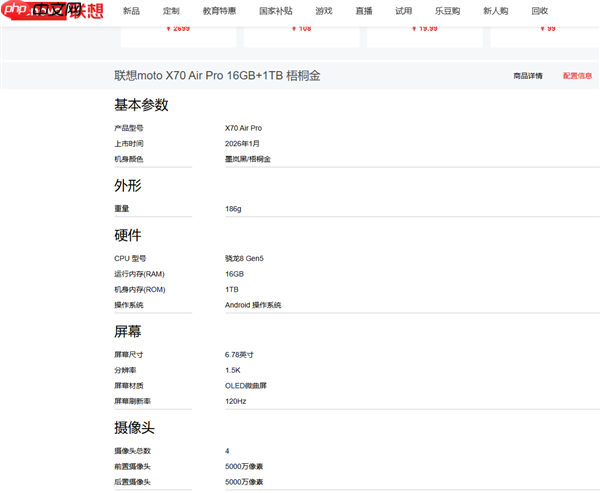This screenshot has width=600, height=493.
Task: Select 游戏 in top navigation
Action: [324, 11]
